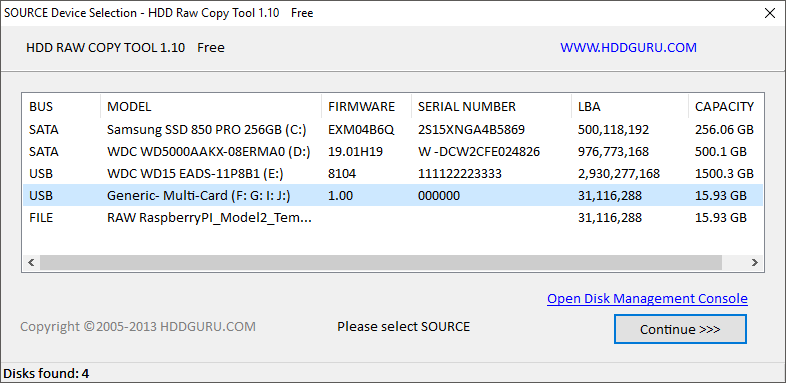The height and width of the screenshot is (383, 786).
Task: Visit the WWW.HDDGURU.COM link
Action: coord(628,48)
